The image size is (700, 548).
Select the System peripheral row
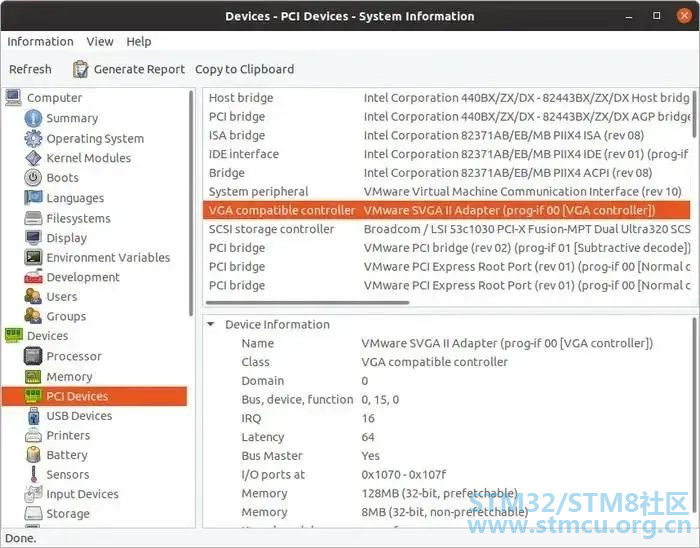(x=447, y=191)
